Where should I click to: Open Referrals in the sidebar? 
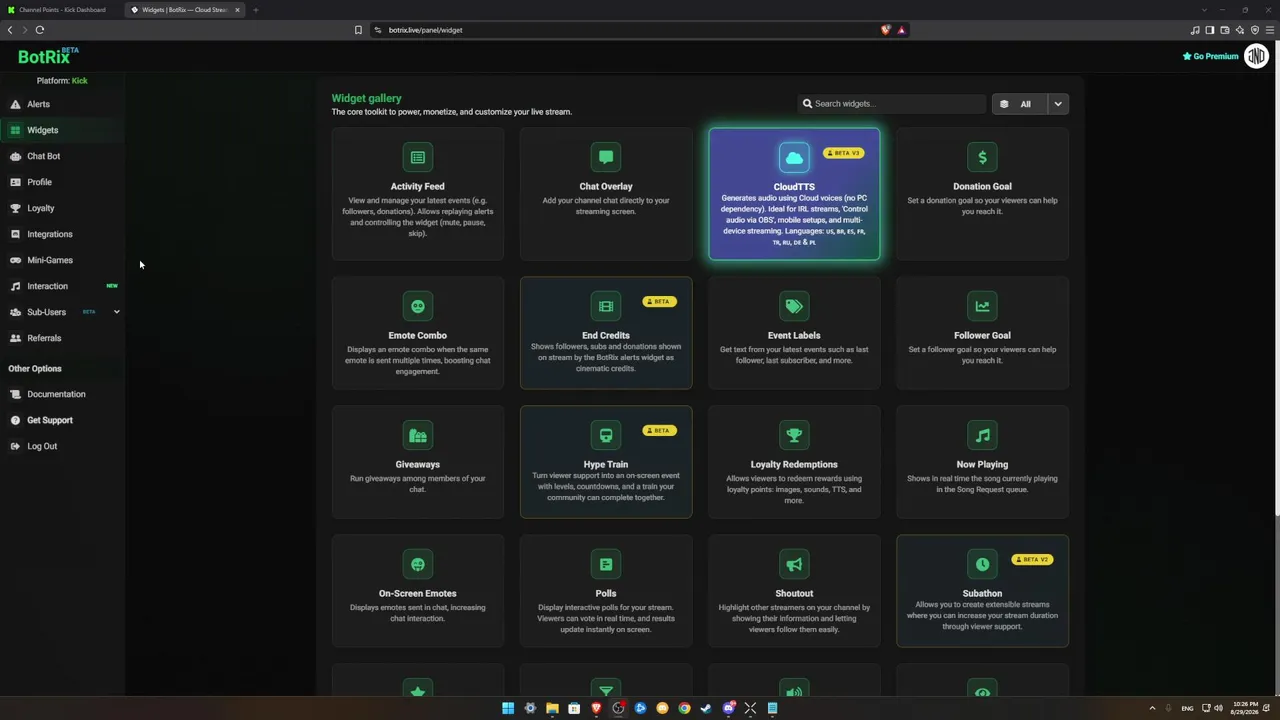[x=44, y=338]
